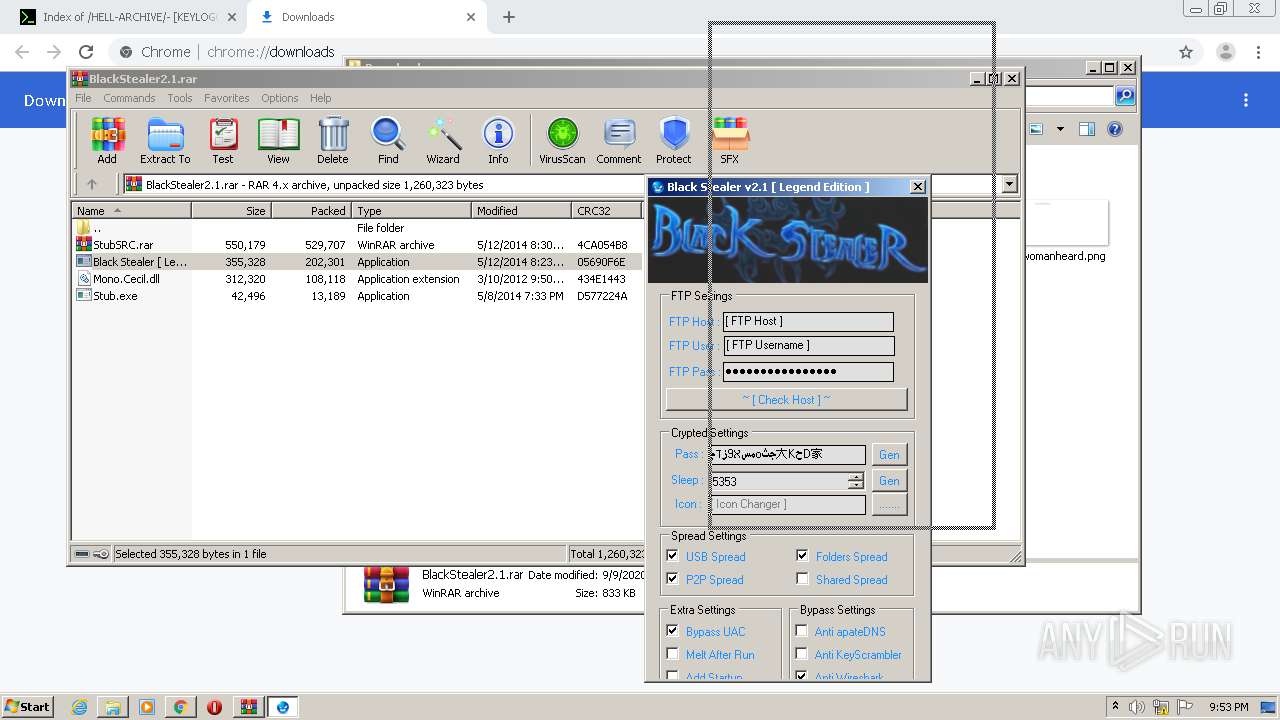Enable the Anti KeyScrambler checkbox

tap(802, 654)
